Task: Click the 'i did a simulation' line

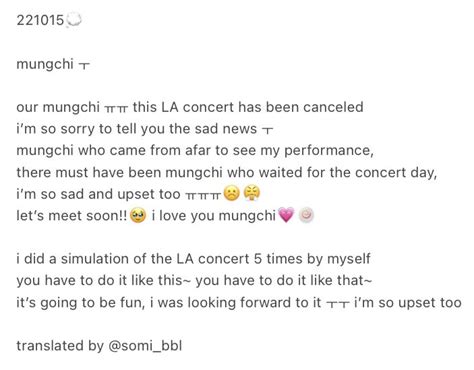Action: pos(193,259)
